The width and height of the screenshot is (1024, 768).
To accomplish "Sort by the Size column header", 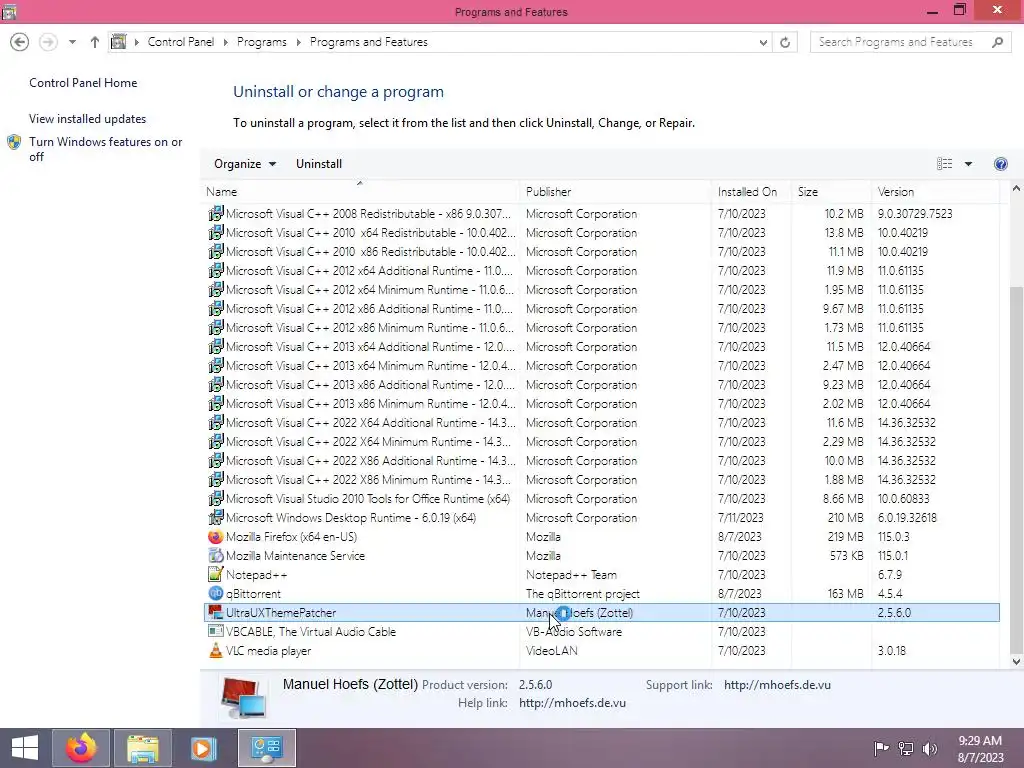I will pos(831,191).
